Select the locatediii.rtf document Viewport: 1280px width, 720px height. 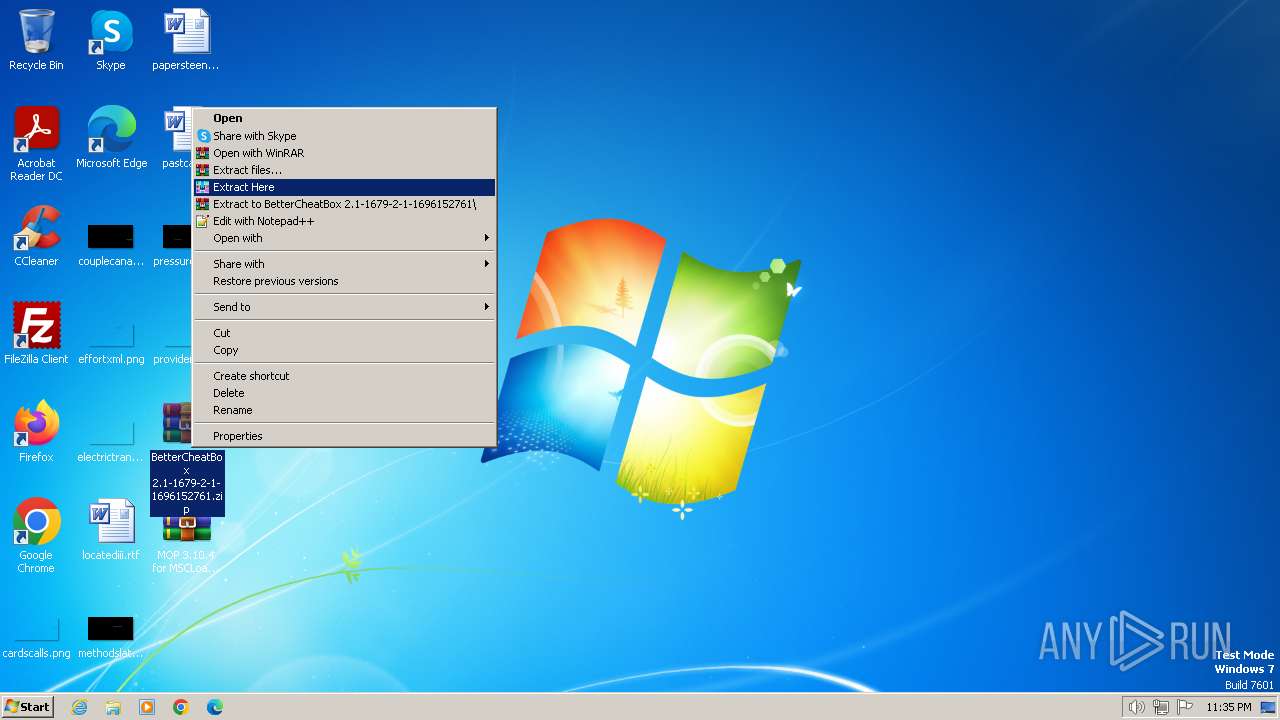111,530
